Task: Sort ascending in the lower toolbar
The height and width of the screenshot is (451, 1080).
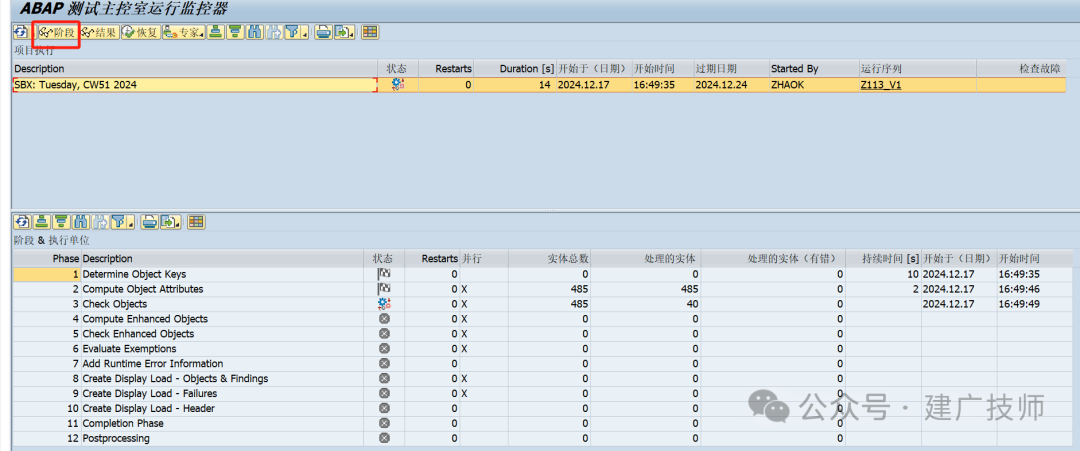Action: pos(41,222)
